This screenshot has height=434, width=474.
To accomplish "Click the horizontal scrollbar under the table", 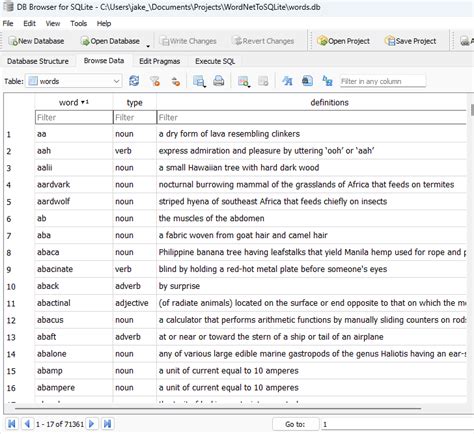I will point(218,408).
